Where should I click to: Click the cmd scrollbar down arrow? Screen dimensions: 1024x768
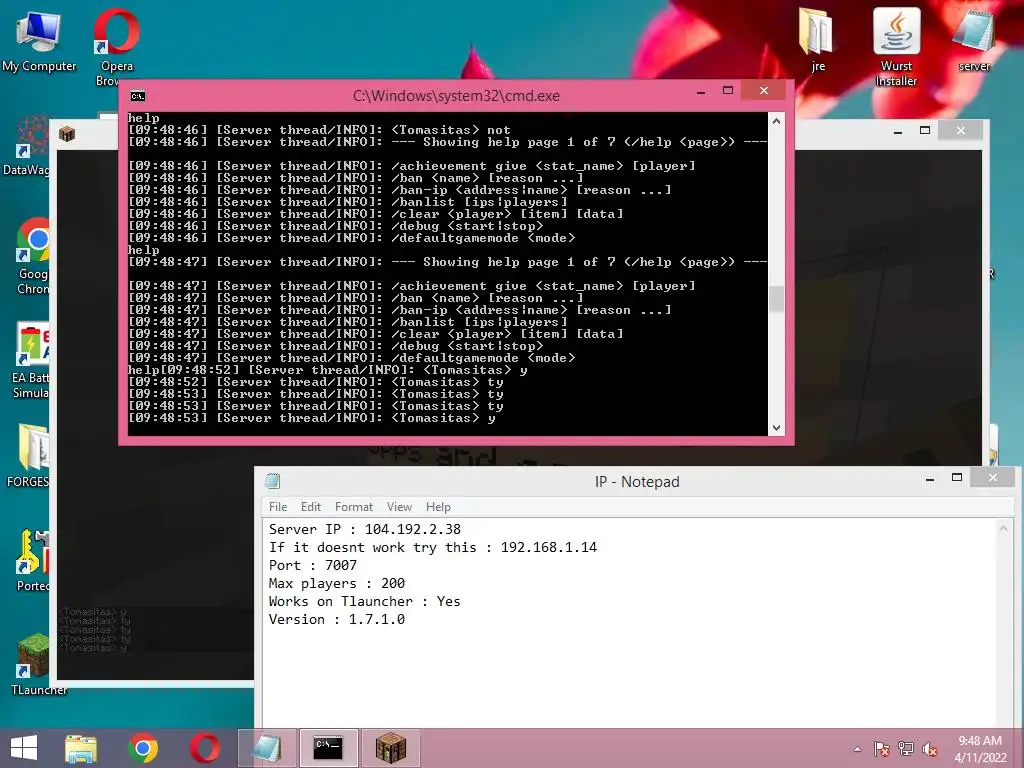776,428
